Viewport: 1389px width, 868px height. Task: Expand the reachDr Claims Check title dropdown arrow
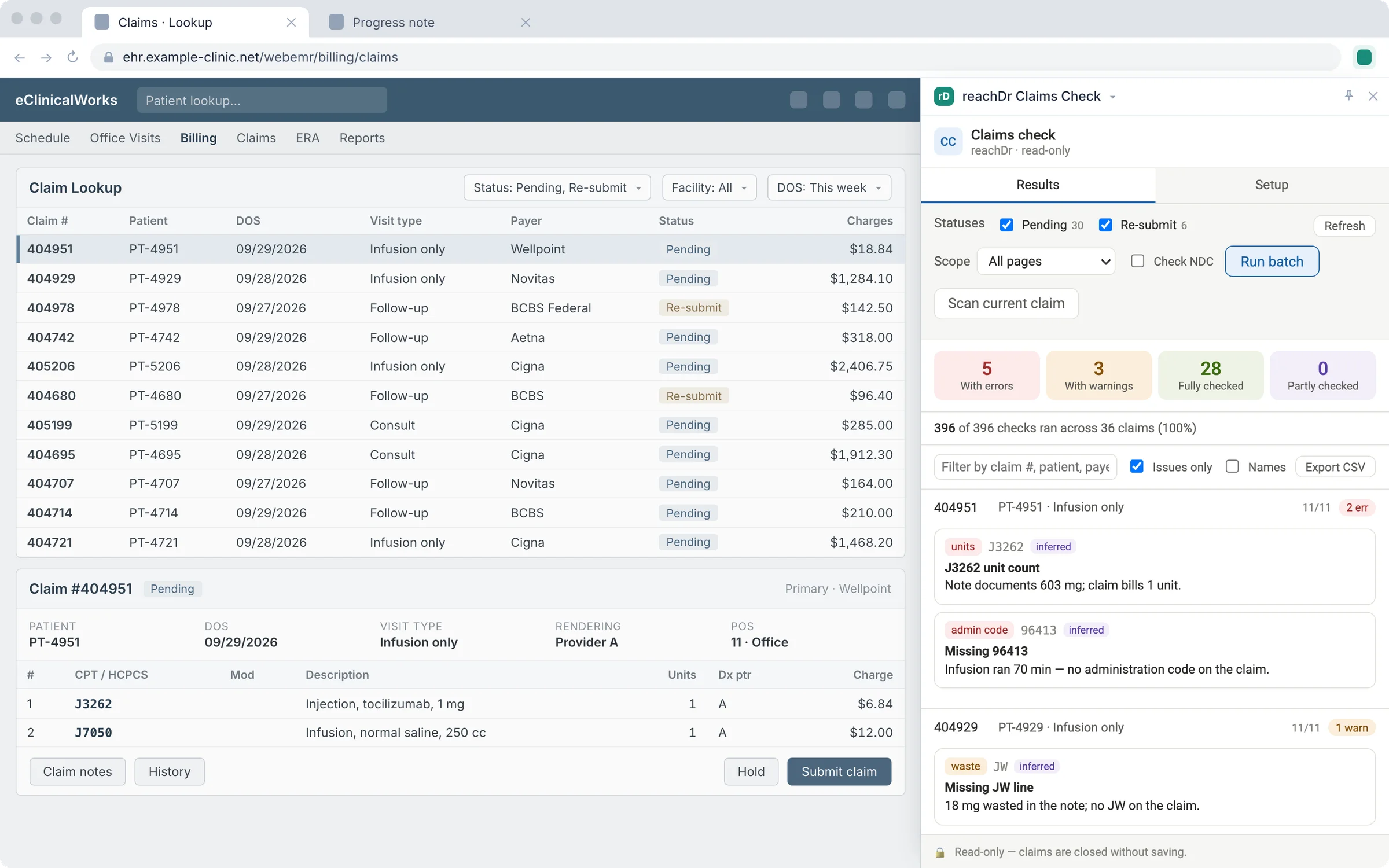coord(1112,97)
